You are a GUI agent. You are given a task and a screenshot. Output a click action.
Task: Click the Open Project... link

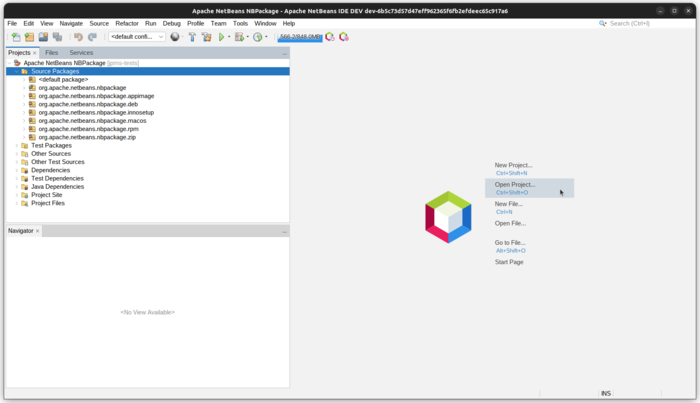pos(515,184)
